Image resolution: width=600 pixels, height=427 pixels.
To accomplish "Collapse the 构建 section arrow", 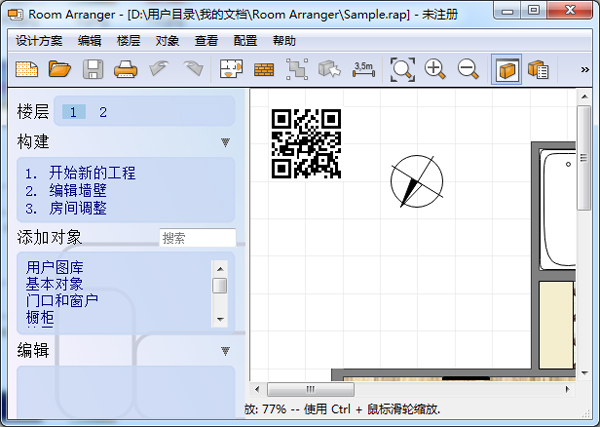I will [x=226, y=142].
